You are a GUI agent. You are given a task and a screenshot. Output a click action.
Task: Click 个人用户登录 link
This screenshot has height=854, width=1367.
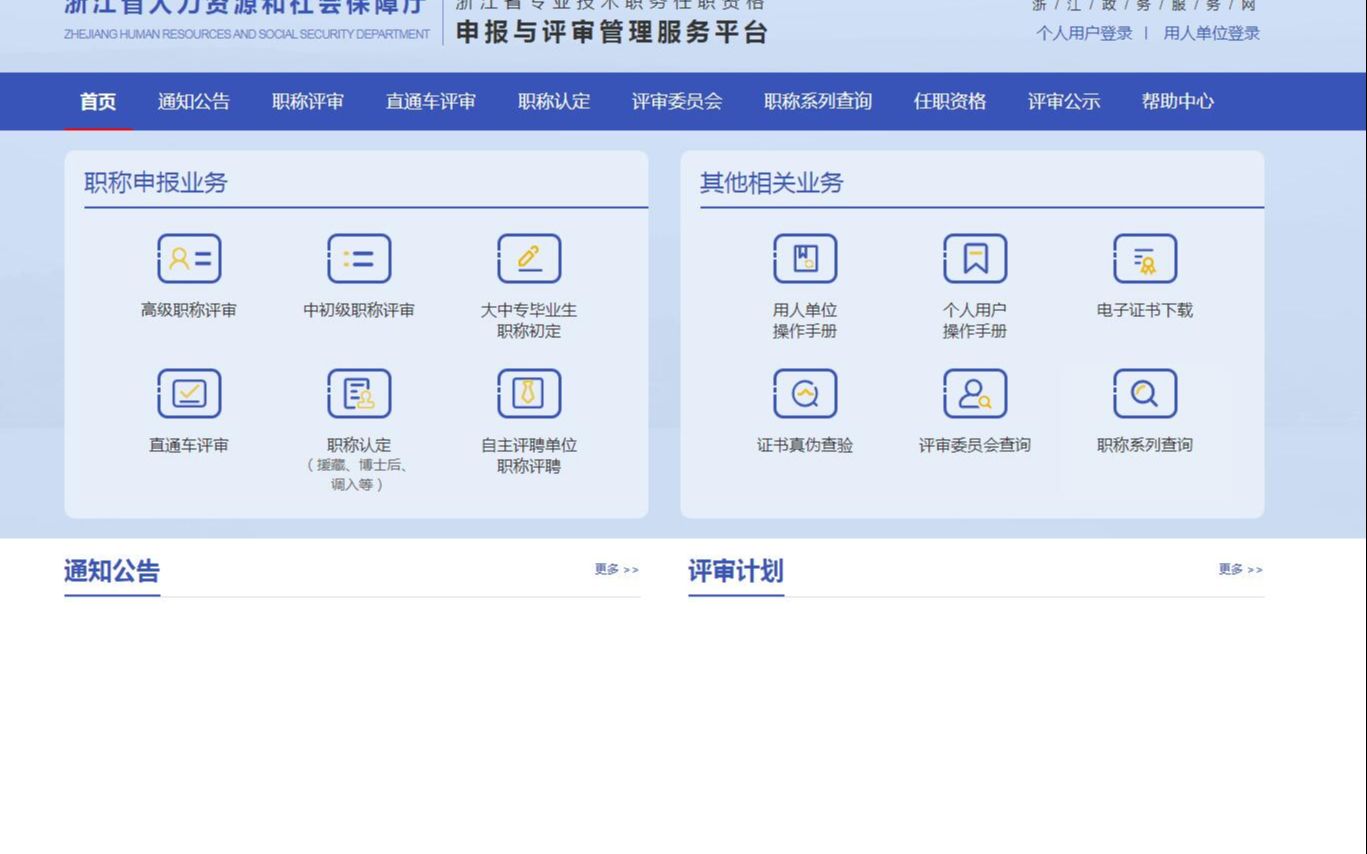1085,33
